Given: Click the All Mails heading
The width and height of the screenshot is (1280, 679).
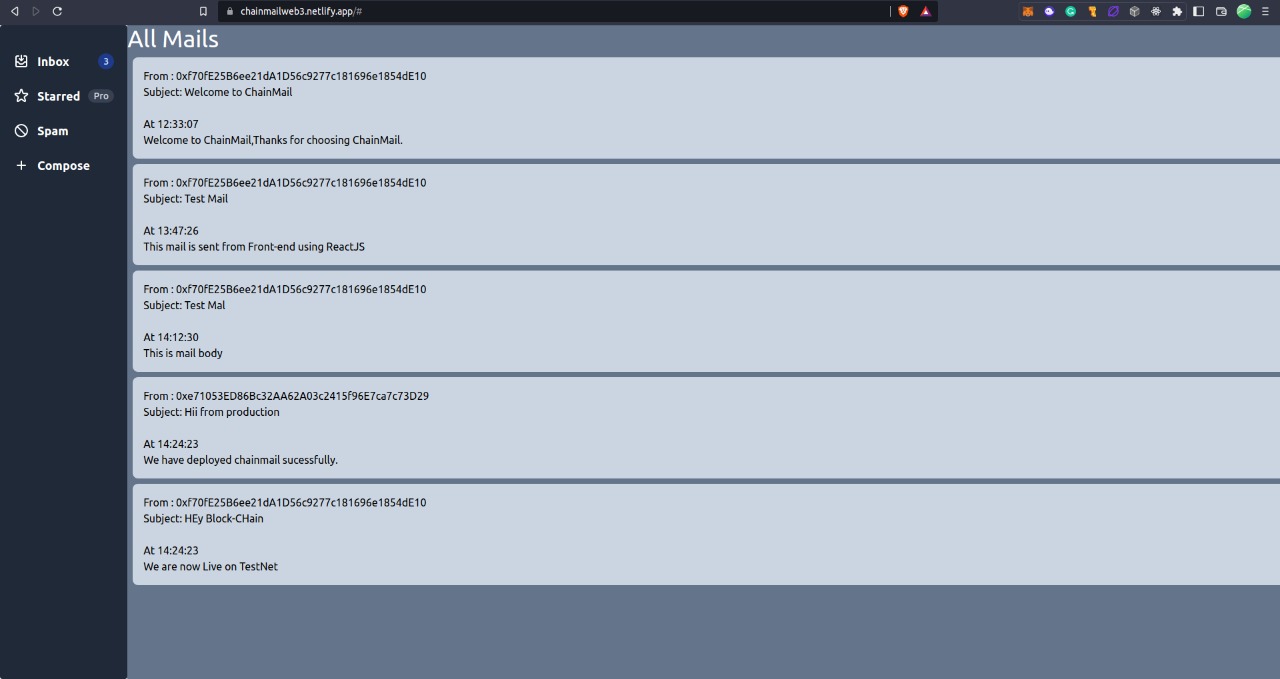Looking at the screenshot, I should pos(173,39).
